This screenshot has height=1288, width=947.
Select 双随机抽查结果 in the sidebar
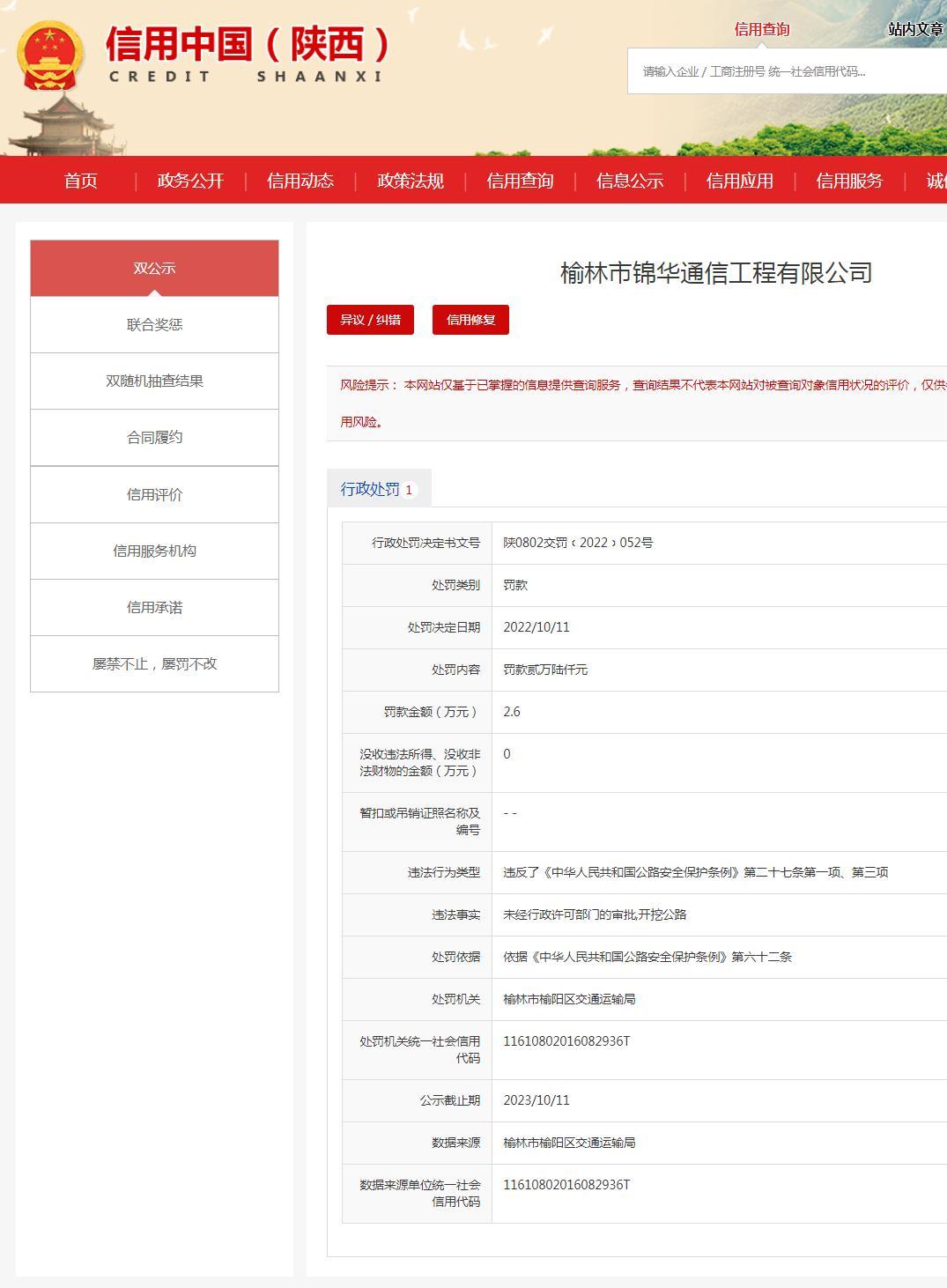pos(154,381)
